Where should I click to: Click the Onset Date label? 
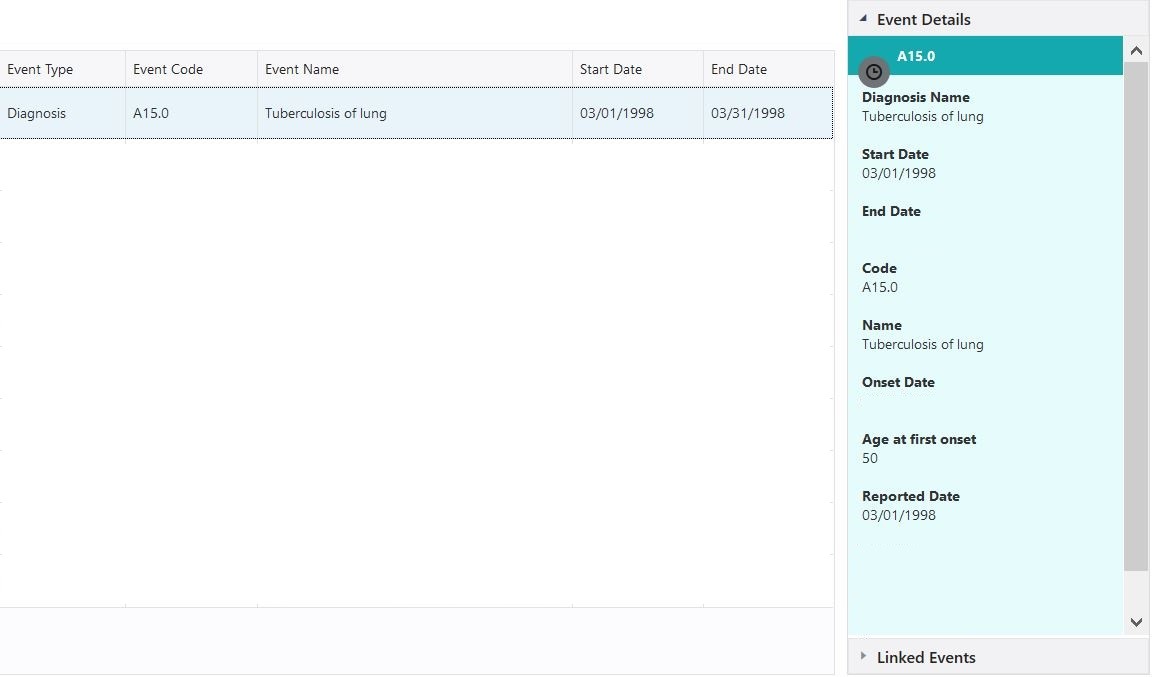click(x=898, y=382)
